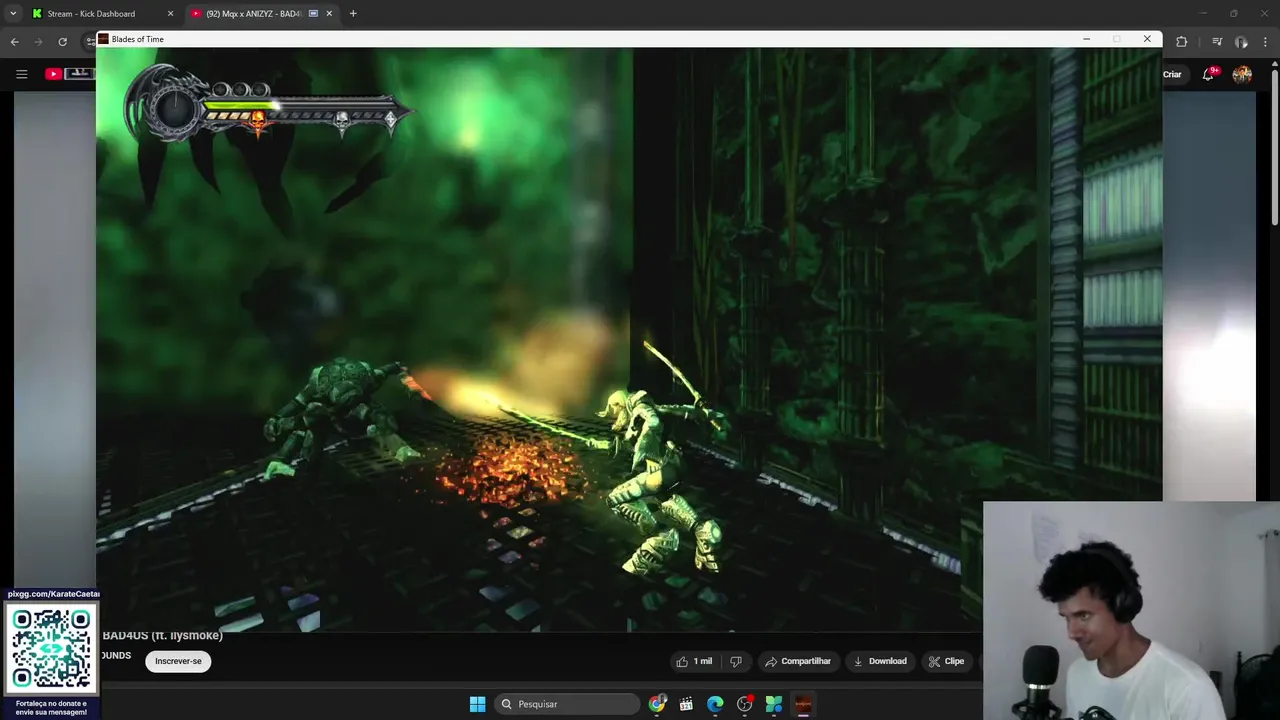Screen dimensions: 1280x720
Task: Open the browser profile avatar
Action: pyautogui.click(x=1241, y=42)
